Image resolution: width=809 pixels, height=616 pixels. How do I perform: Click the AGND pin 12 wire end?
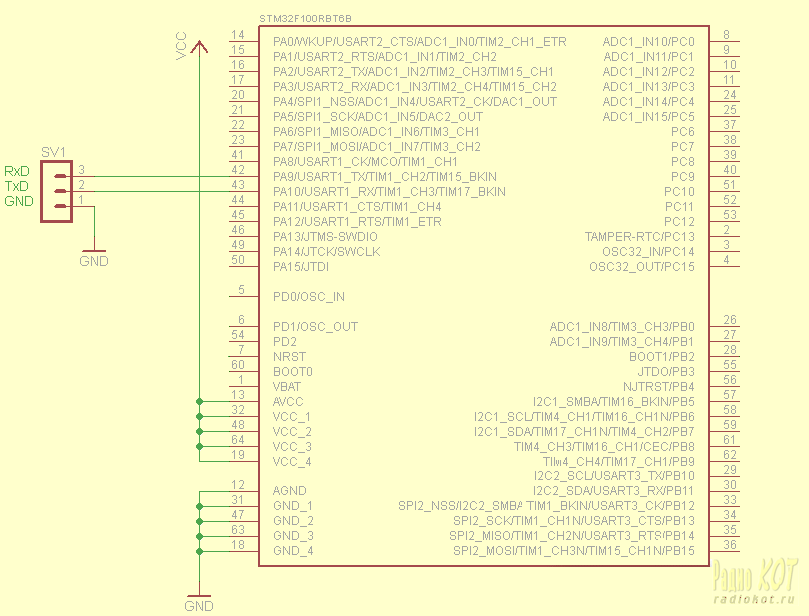point(201,491)
